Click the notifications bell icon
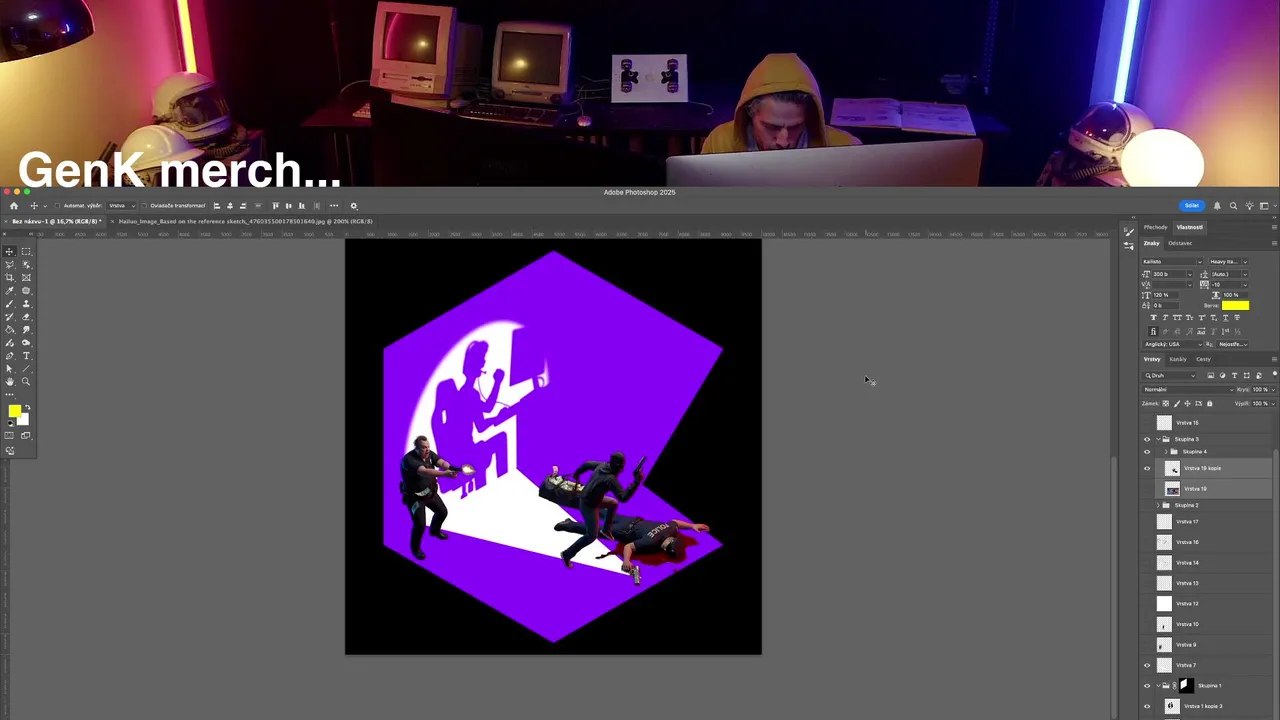This screenshot has width=1280, height=720. [x=1217, y=206]
